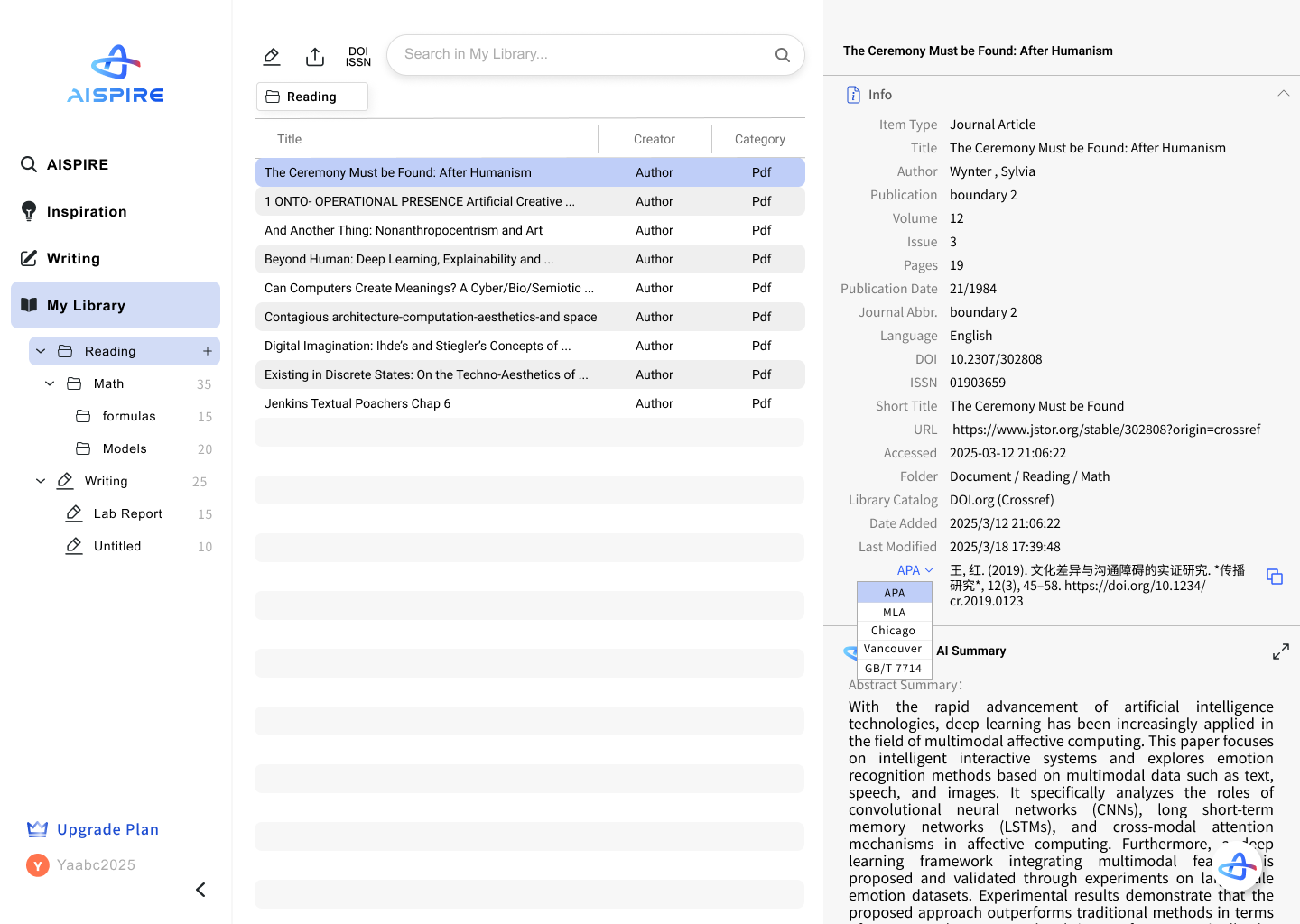This screenshot has height=924, width=1300.
Task: Open Inspiration via the lightbulb icon
Action: tap(28, 211)
